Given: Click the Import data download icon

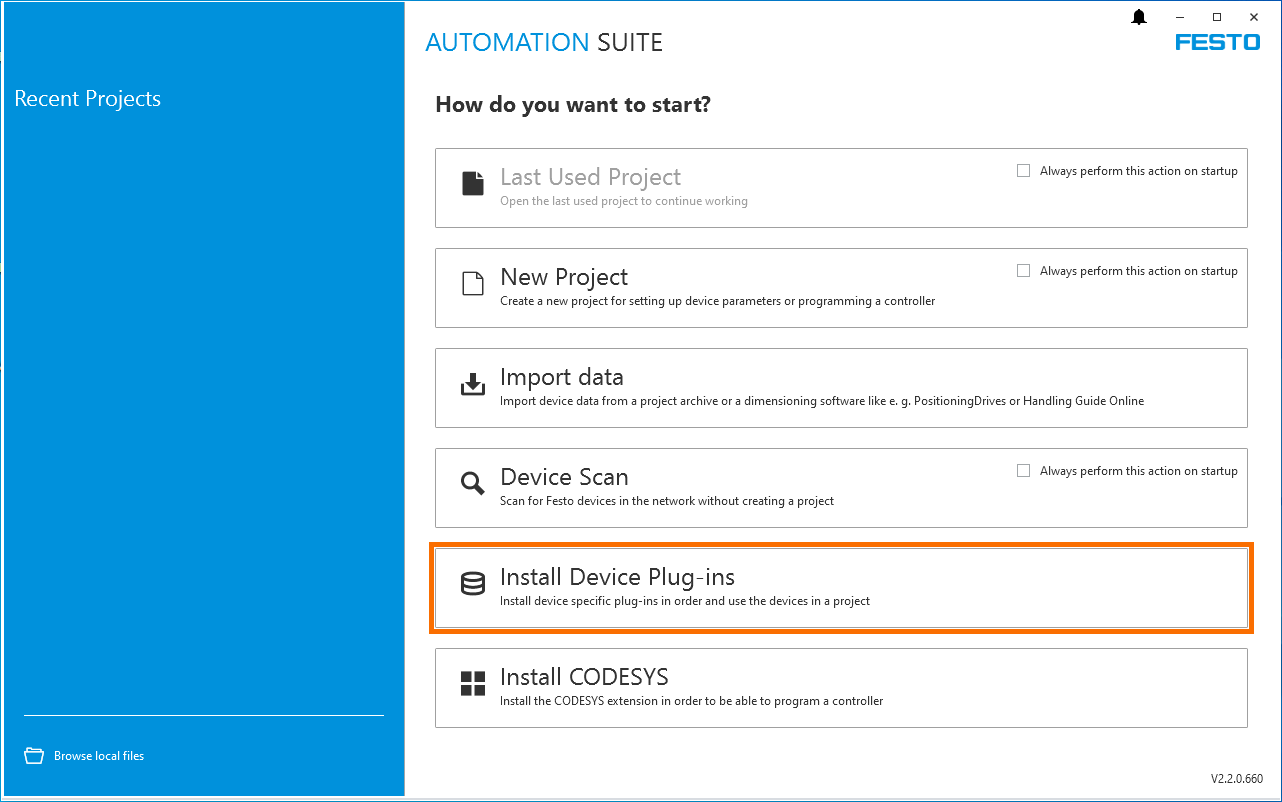Looking at the screenshot, I should [x=472, y=384].
